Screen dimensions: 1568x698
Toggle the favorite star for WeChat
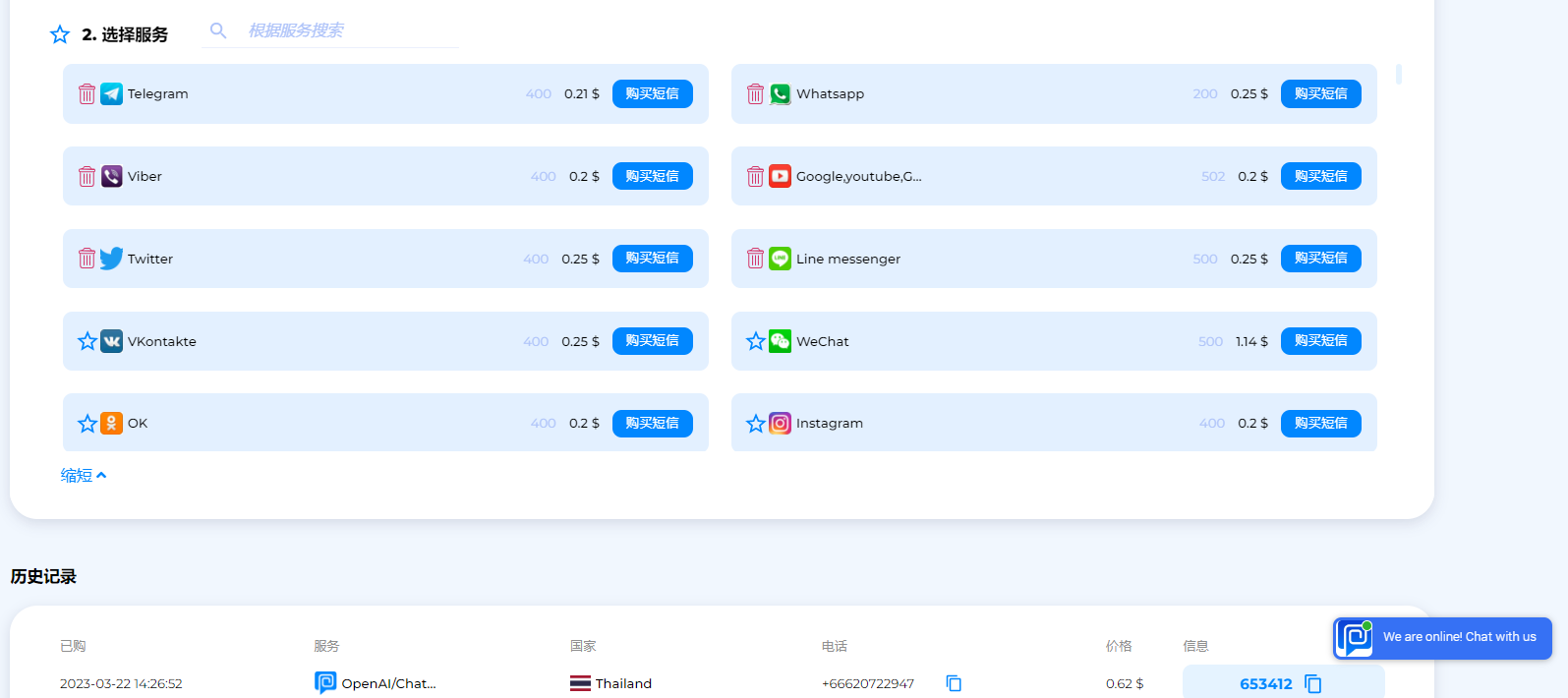click(755, 341)
